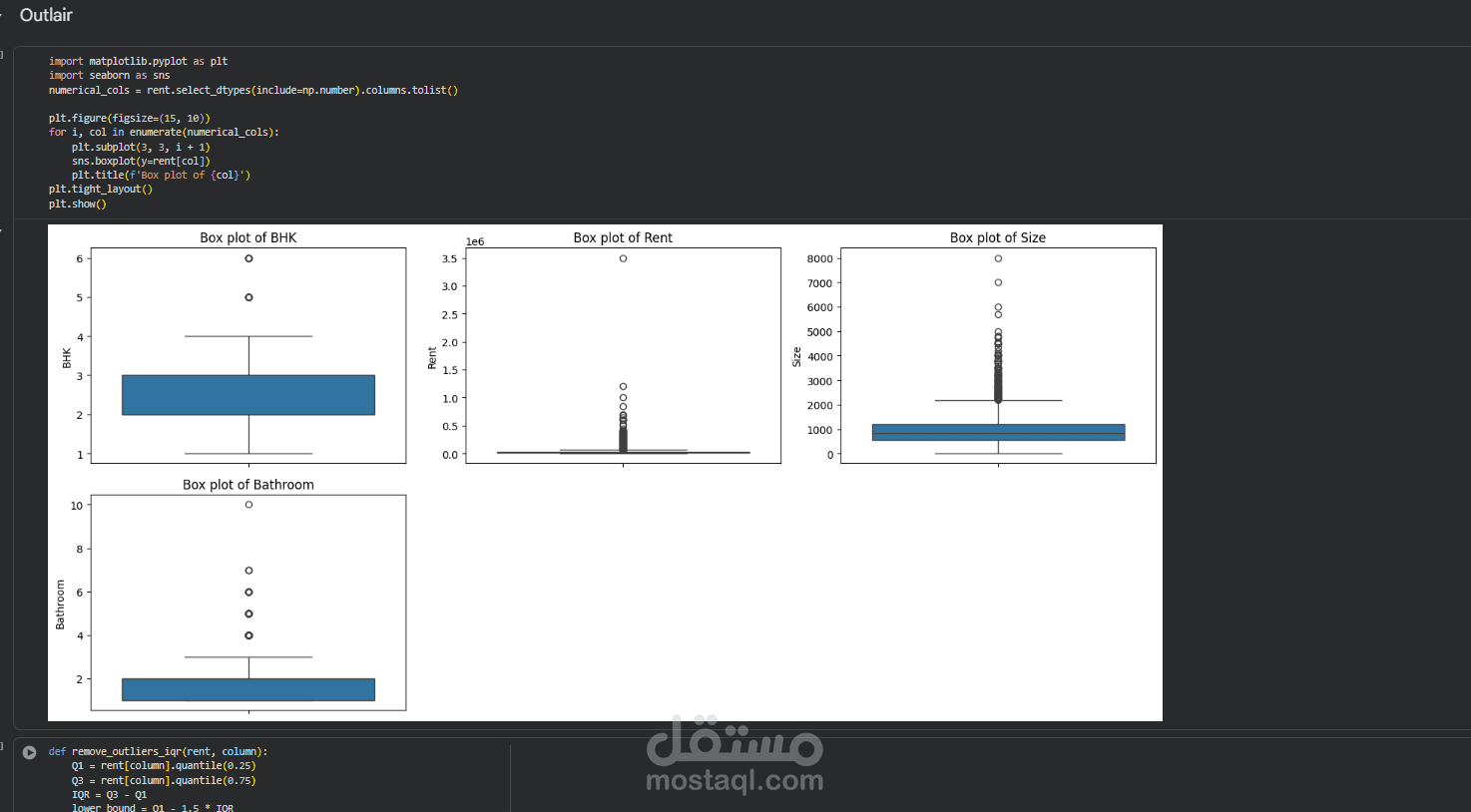Click the "for i, col in enumerate" line
1471x812 pixels.
(x=165, y=132)
